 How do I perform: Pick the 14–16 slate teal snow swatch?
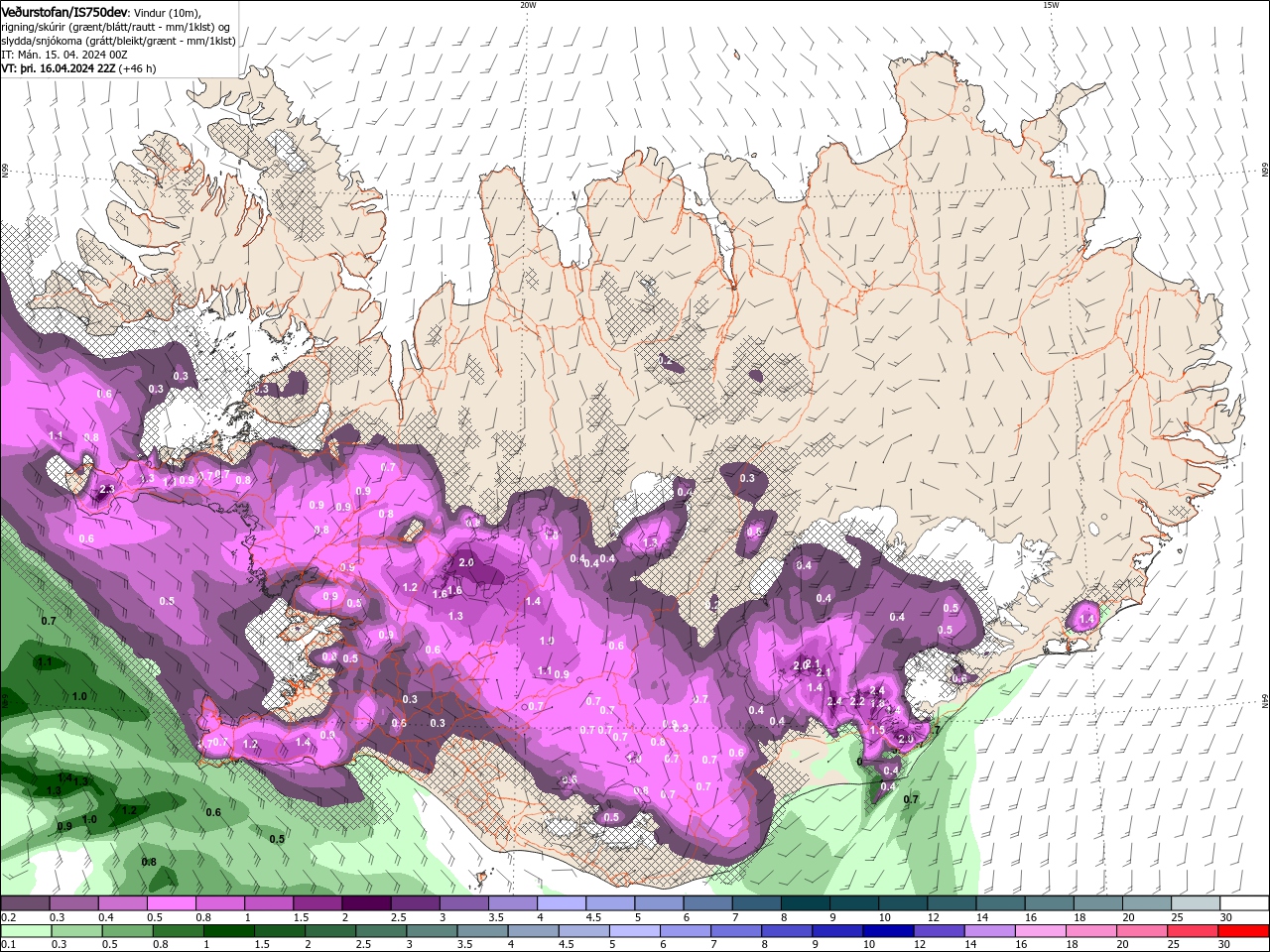click(1001, 903)
